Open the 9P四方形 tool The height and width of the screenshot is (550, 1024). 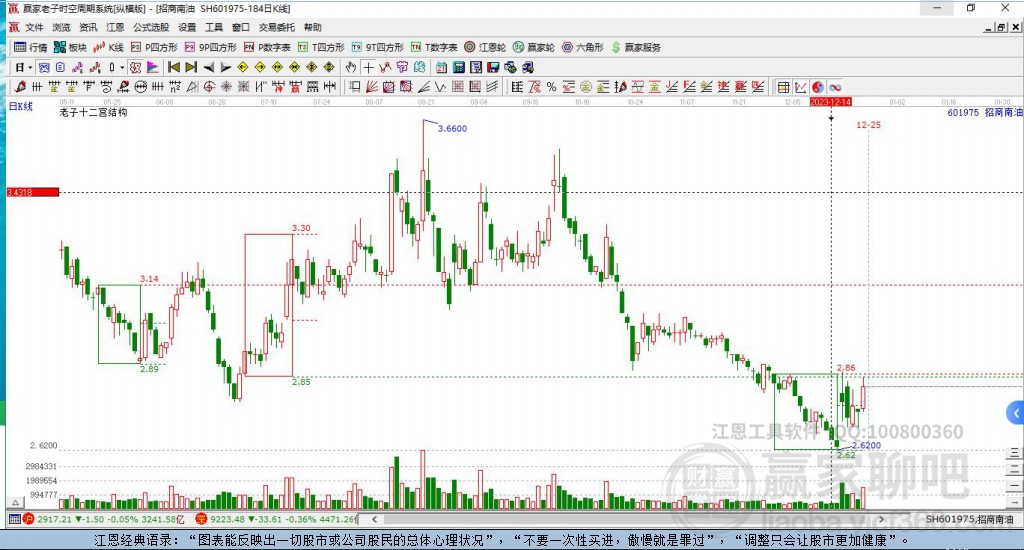pos(211,47)
